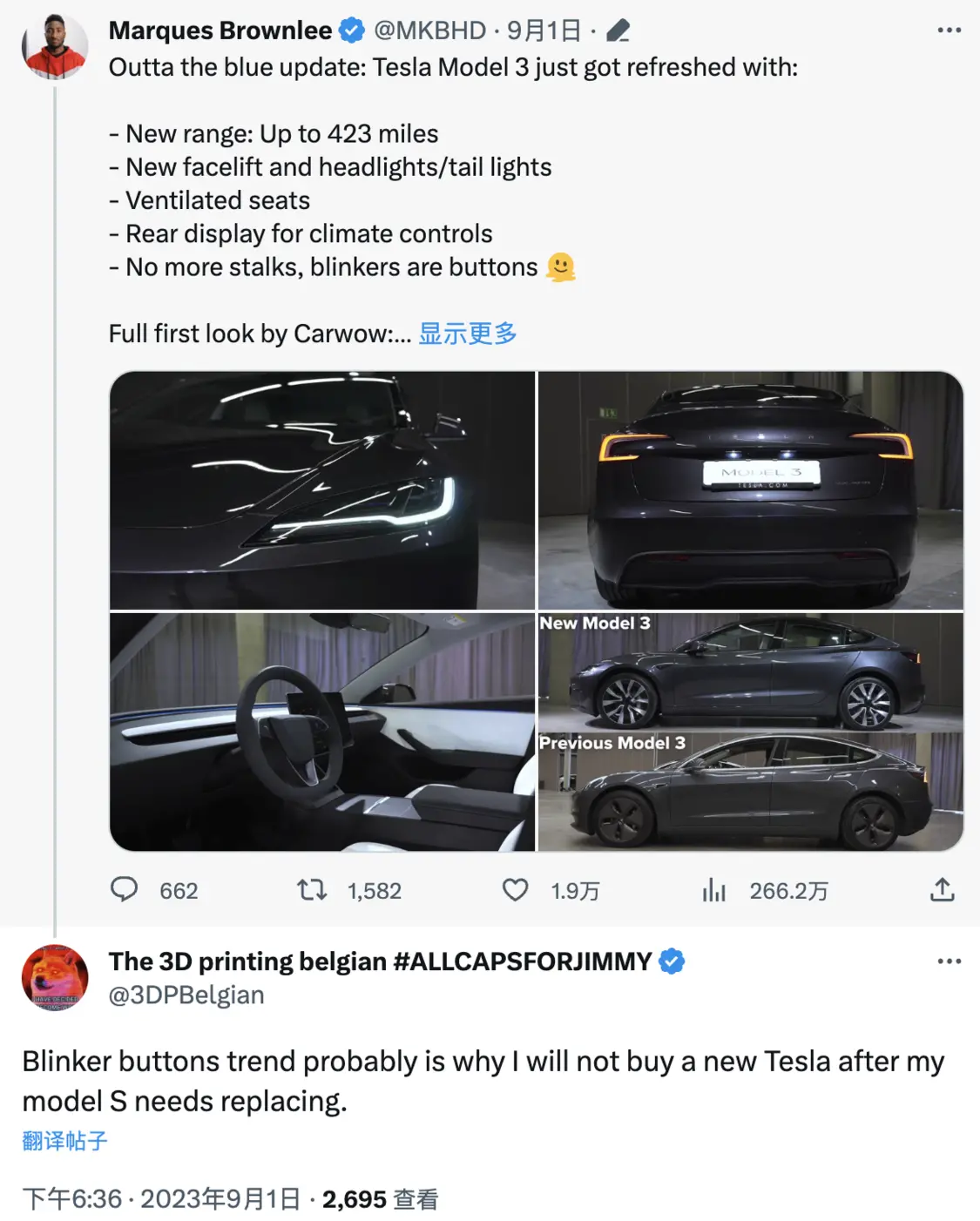The width and height of the screenshot is (980, 1221).
Task: Click the 2023年9月1日 timestamp link
Action: click(220, 1199)
